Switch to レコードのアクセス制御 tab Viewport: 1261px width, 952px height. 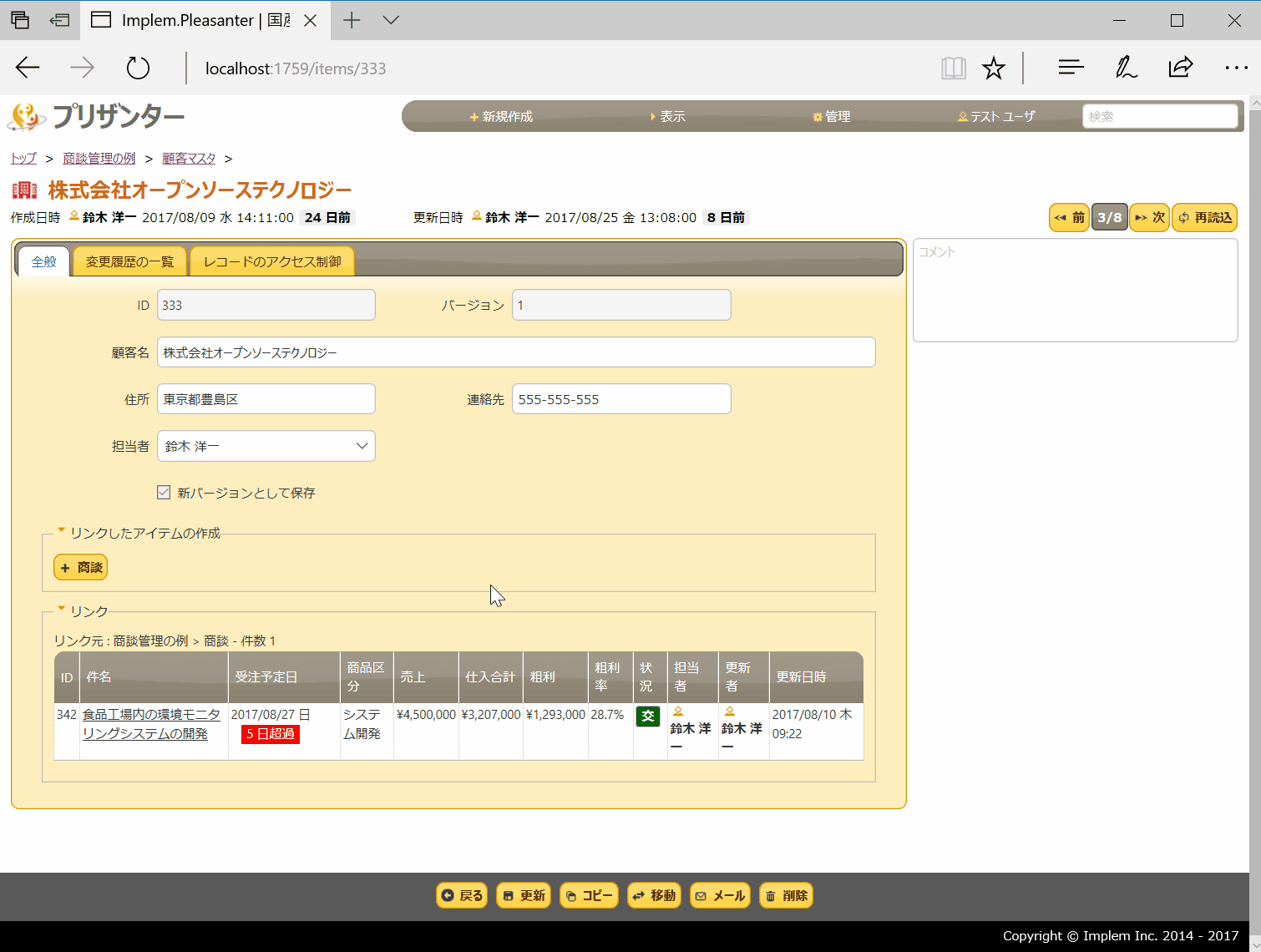point(272,261)
